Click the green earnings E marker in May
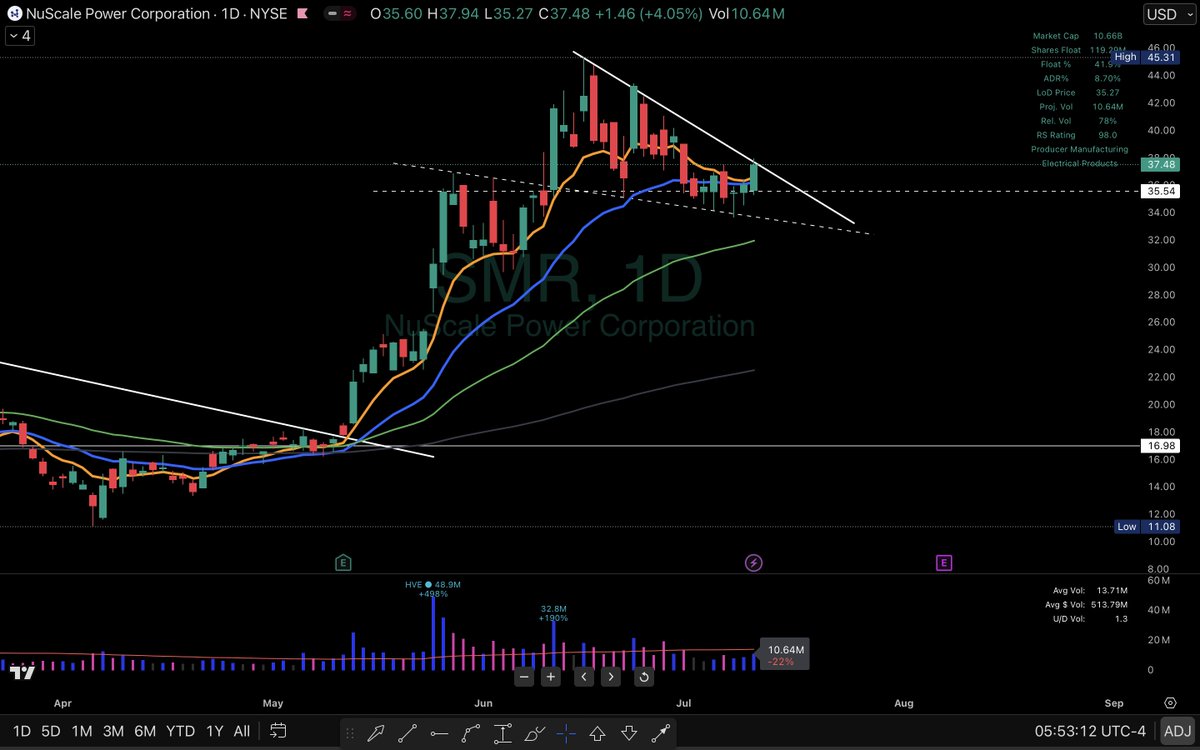1200x750 pixels. pyautogui.click(x=343, y=563)
